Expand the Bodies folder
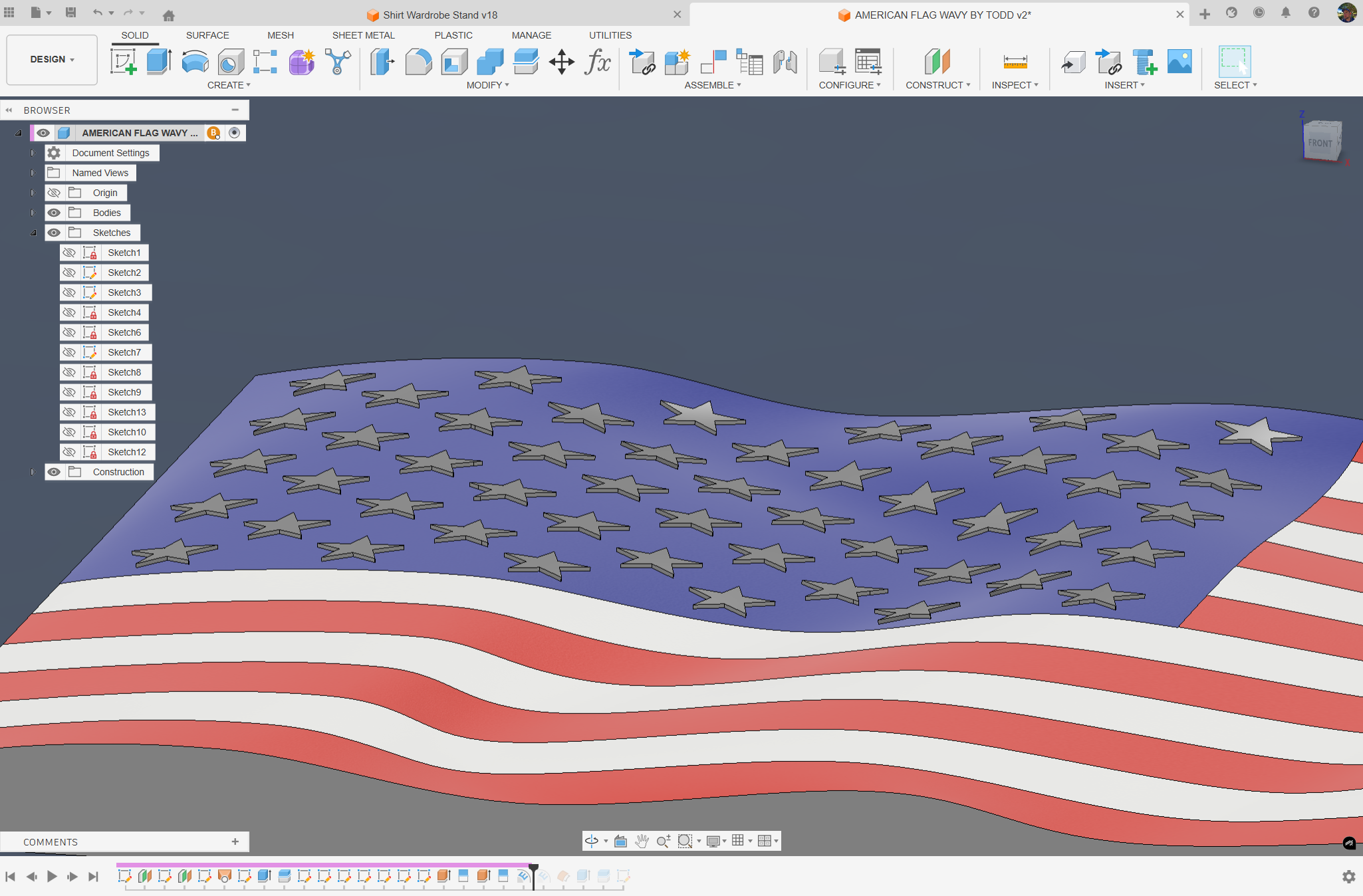Image resolution: width=1363 pixels, height=896 pixels. pyautogui.click(x=33, y=213)
